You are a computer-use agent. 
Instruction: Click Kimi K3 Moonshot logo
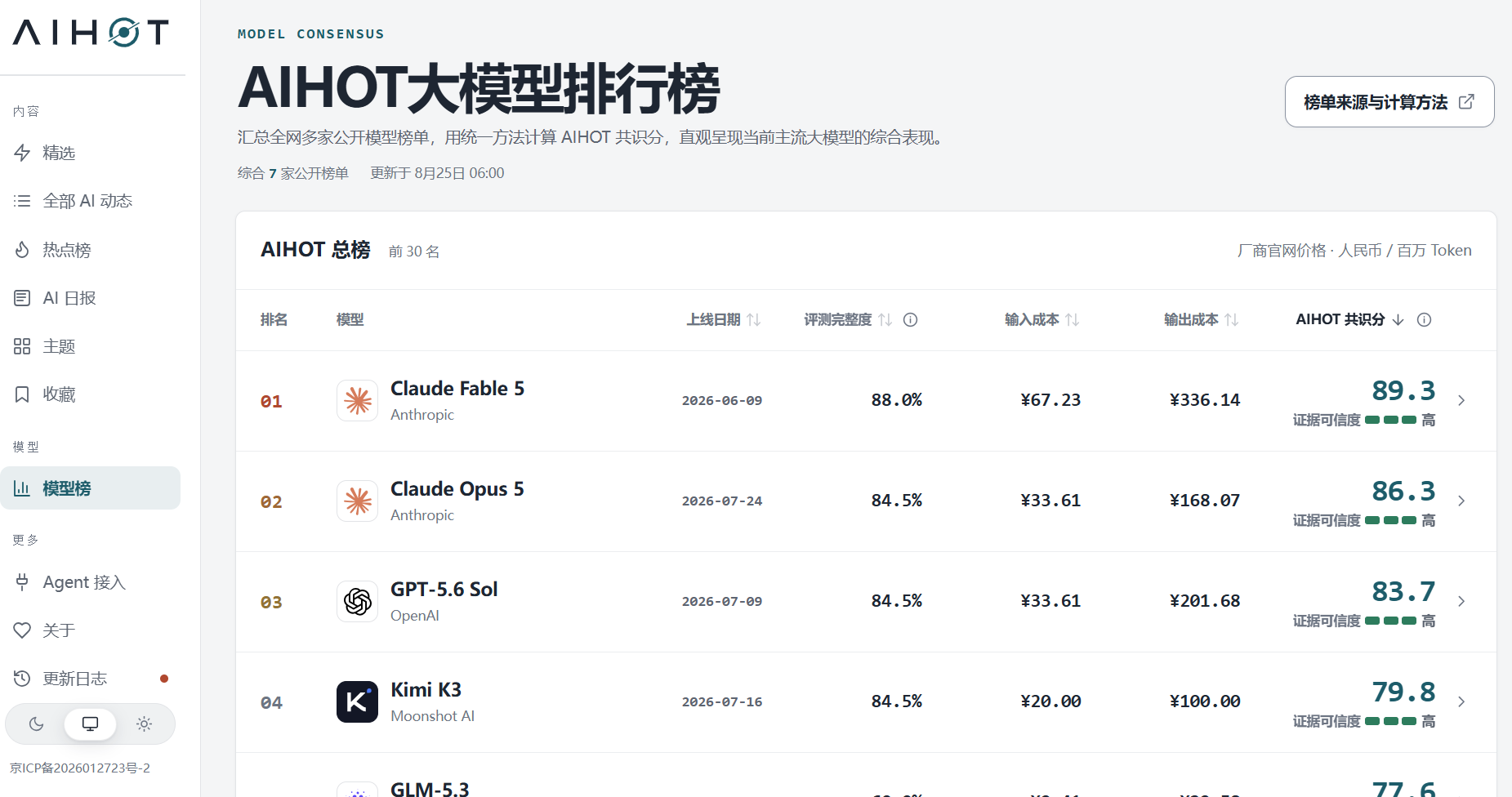click(357, 701)
